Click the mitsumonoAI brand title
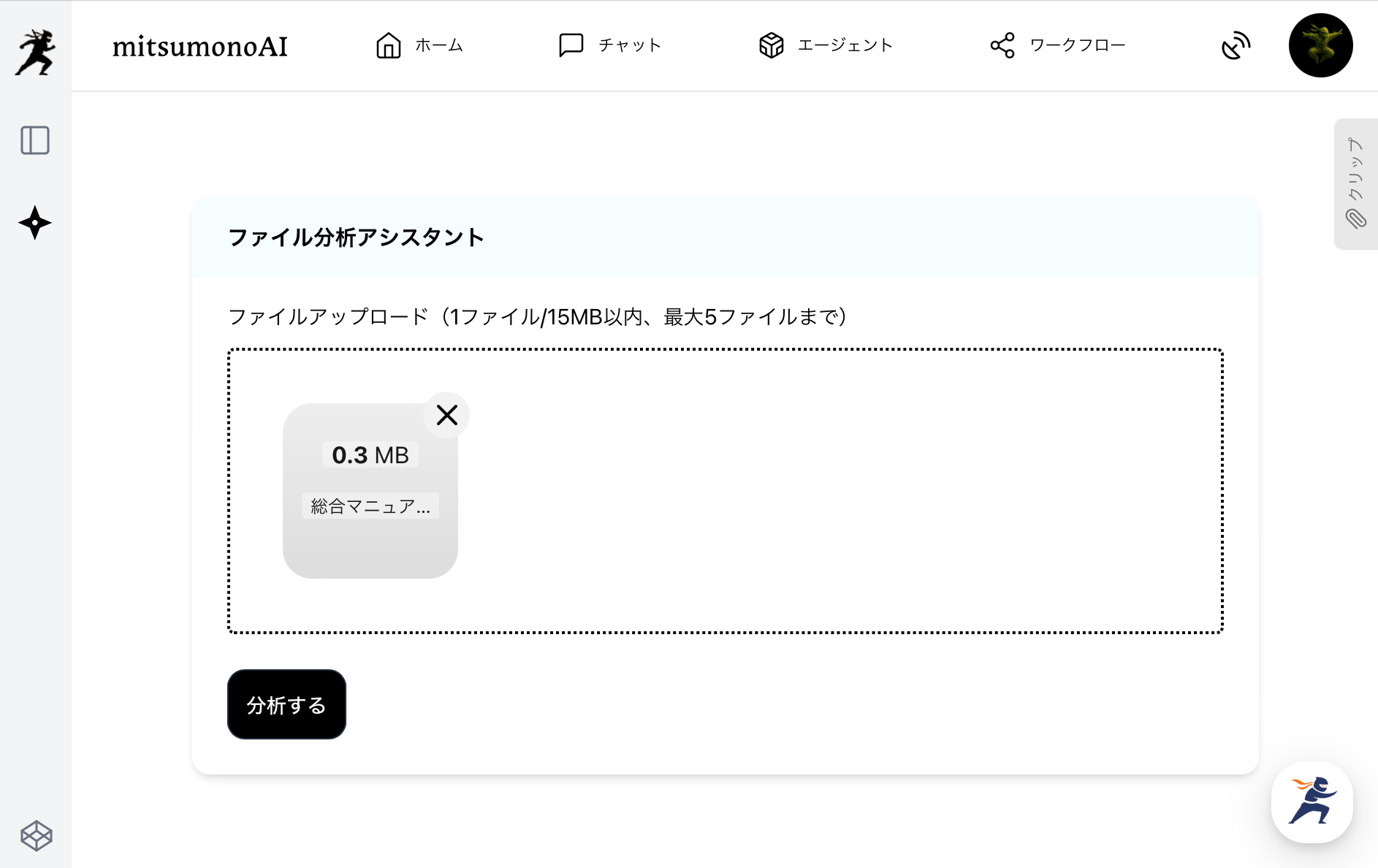This screenshot has width=1378, height=868. (200, 47)
